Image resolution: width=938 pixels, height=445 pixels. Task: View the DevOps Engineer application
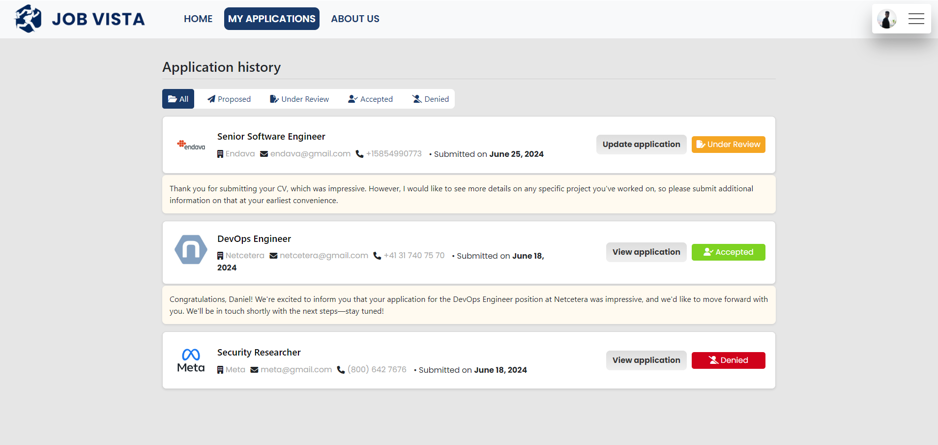(x=646, y=252)
